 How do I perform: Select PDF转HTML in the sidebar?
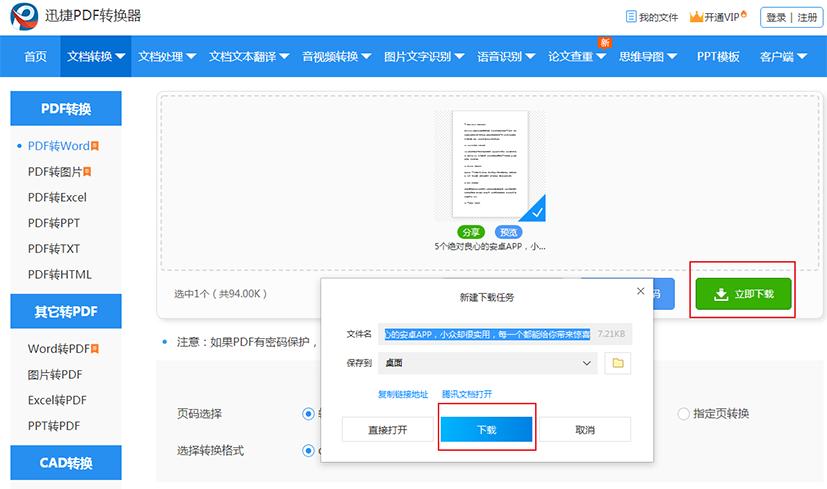point(60,274)
